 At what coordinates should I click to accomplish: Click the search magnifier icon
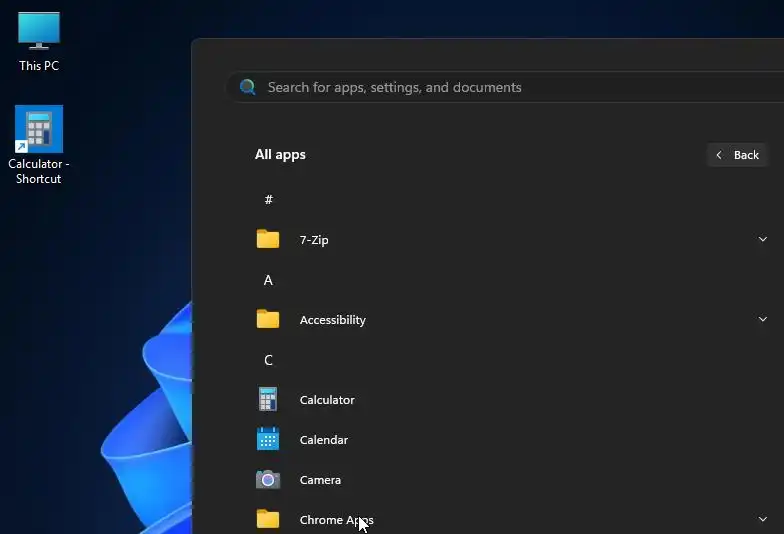click(248, 87)
